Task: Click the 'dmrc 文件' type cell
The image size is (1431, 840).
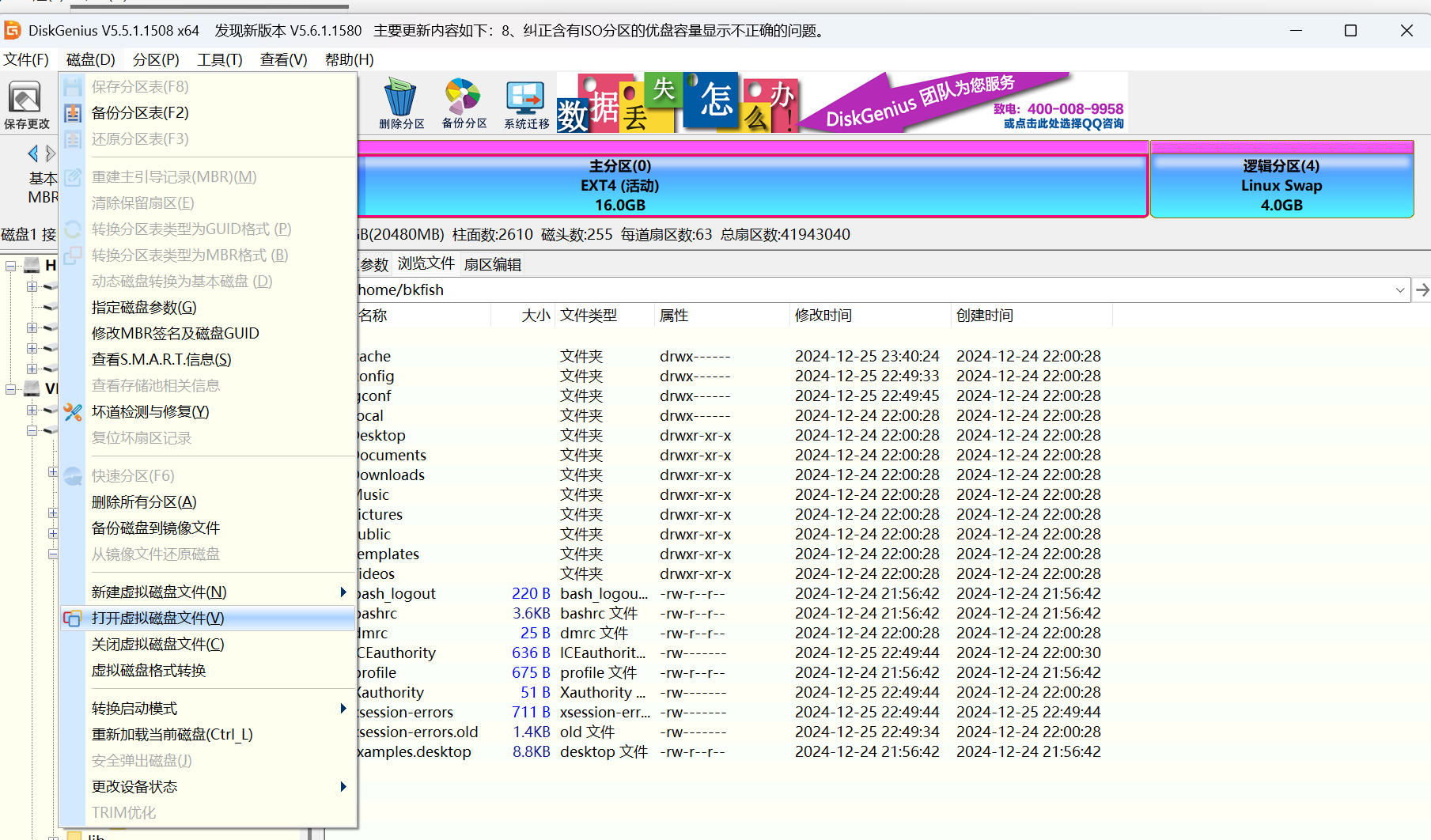Action: pyautogui.click(x=594, y=634)
